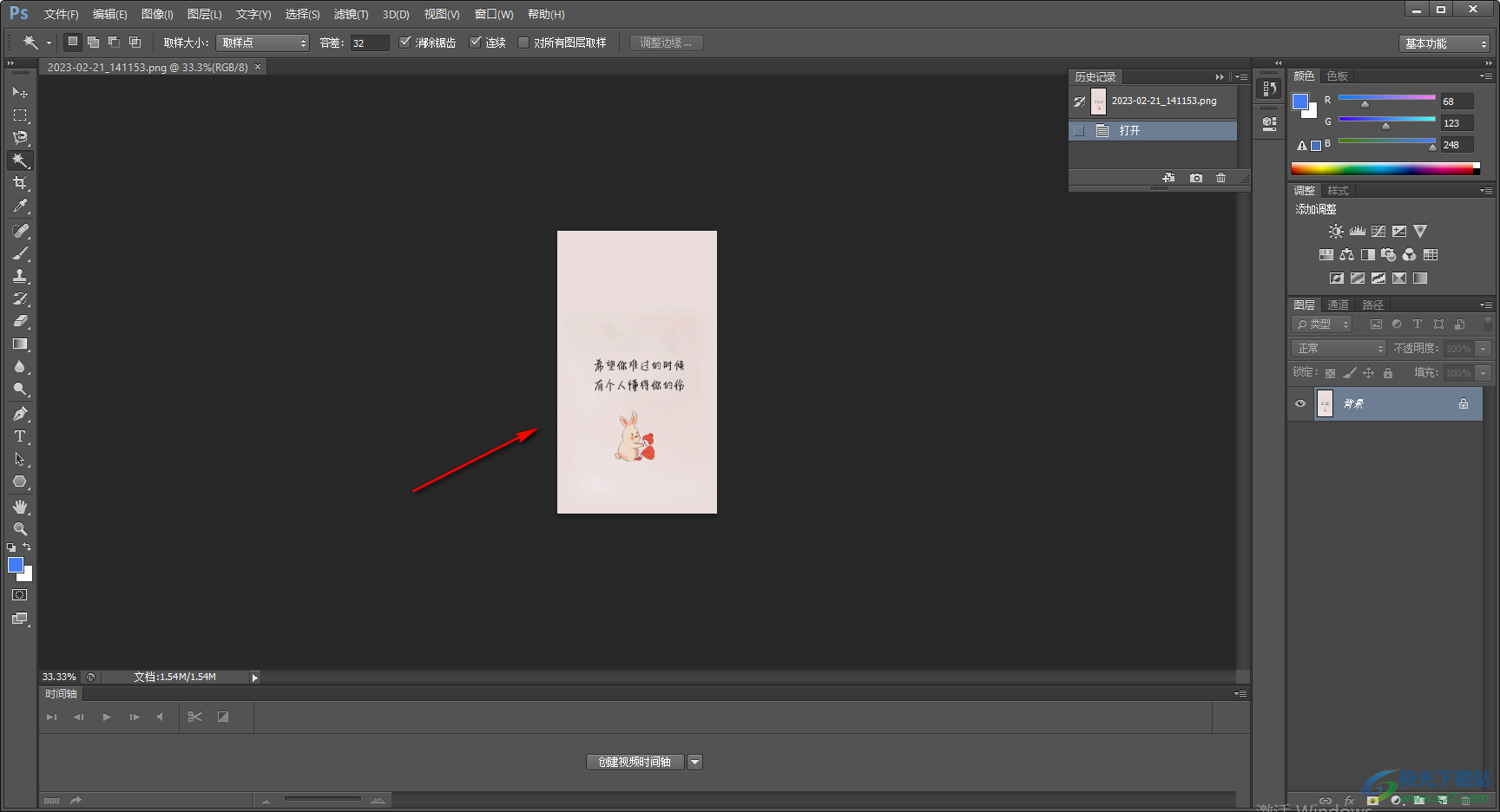The height and width of the screenshot is (812, 1500).
Task: Click timeline play button
Action: [x=107, y=717]
